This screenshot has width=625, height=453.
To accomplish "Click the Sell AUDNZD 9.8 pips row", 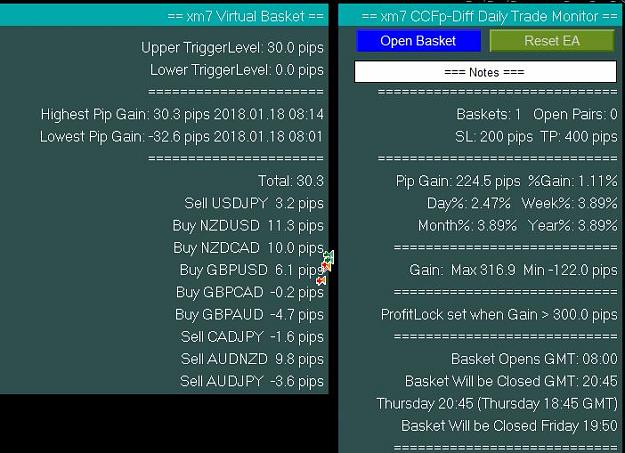I will pyautogui.click(x=252, y=360).
